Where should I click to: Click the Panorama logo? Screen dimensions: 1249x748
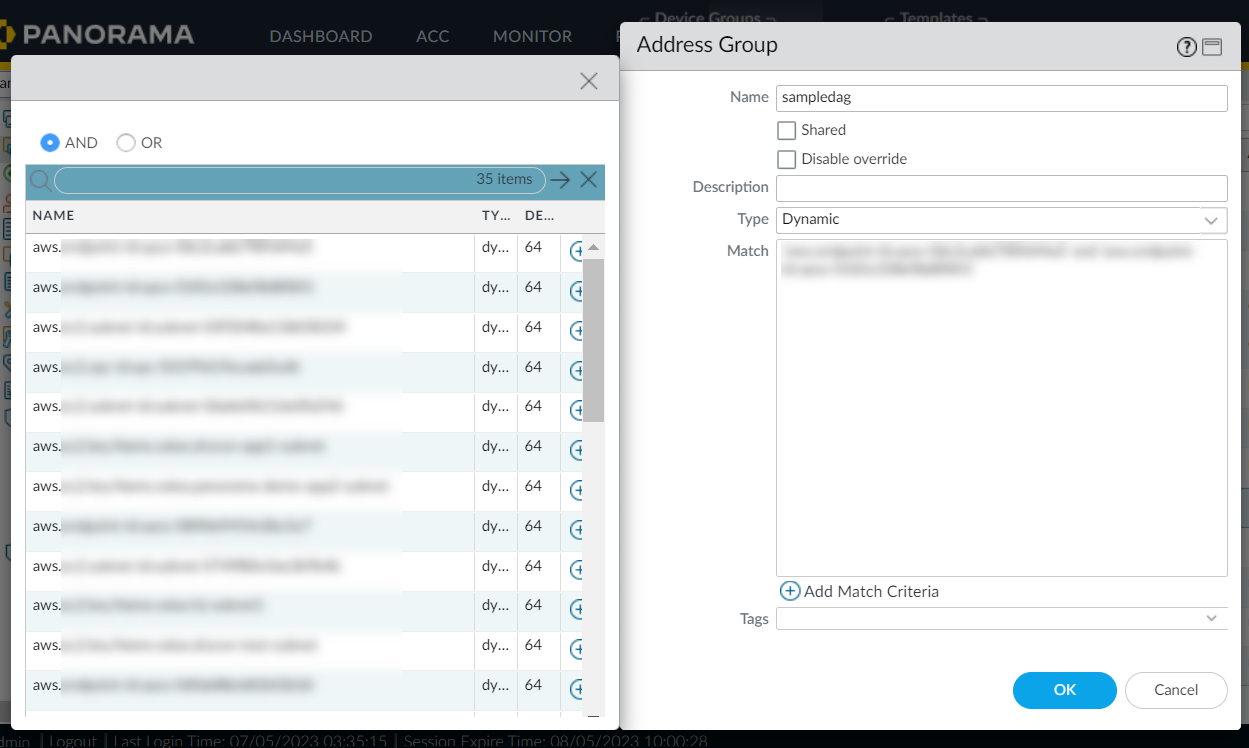[x=97, y=35]
